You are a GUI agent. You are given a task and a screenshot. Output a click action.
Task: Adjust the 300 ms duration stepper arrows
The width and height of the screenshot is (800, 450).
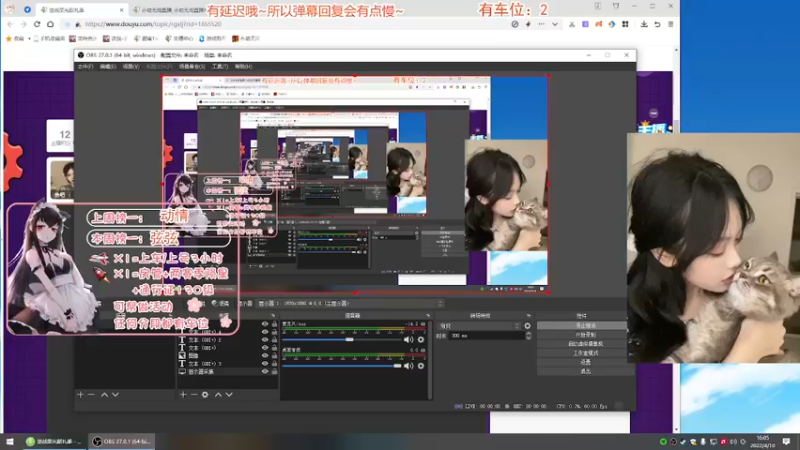point(528,336)
